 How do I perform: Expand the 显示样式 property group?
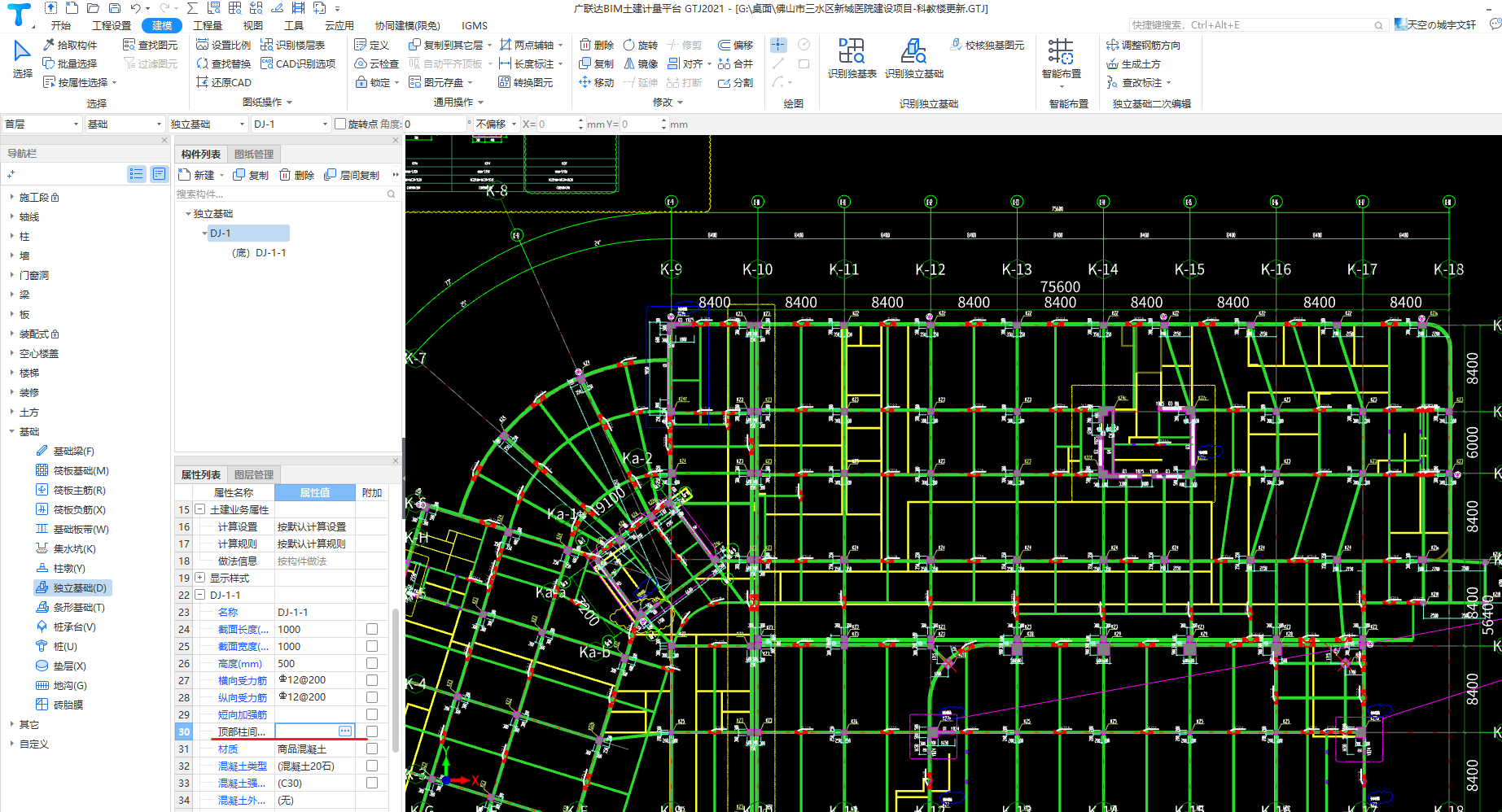(x=199, y=578)
